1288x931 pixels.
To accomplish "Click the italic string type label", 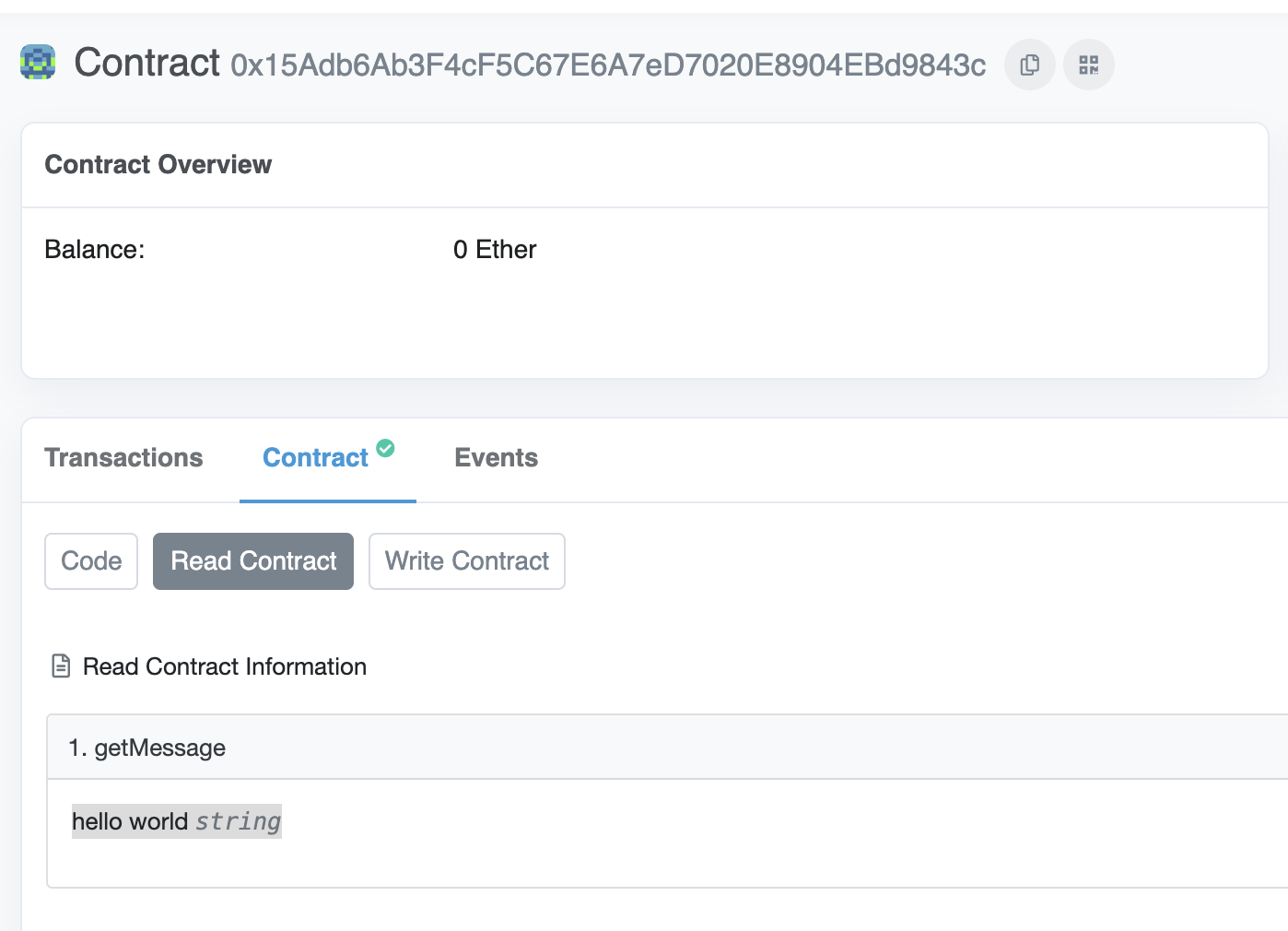I will pyautogui.click(x=238, y=821).
